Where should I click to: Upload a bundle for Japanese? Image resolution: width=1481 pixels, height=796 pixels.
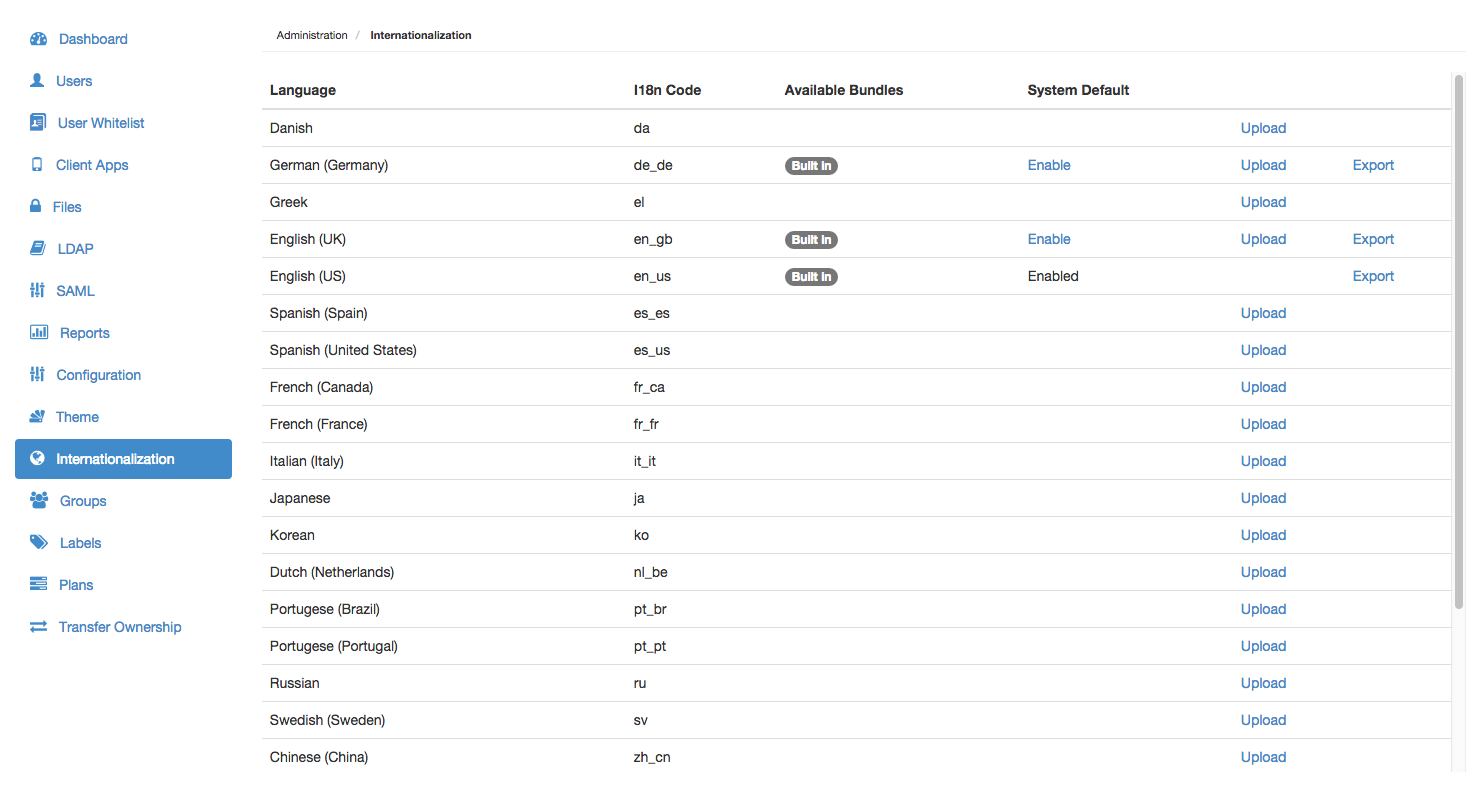pos(1263,498)
